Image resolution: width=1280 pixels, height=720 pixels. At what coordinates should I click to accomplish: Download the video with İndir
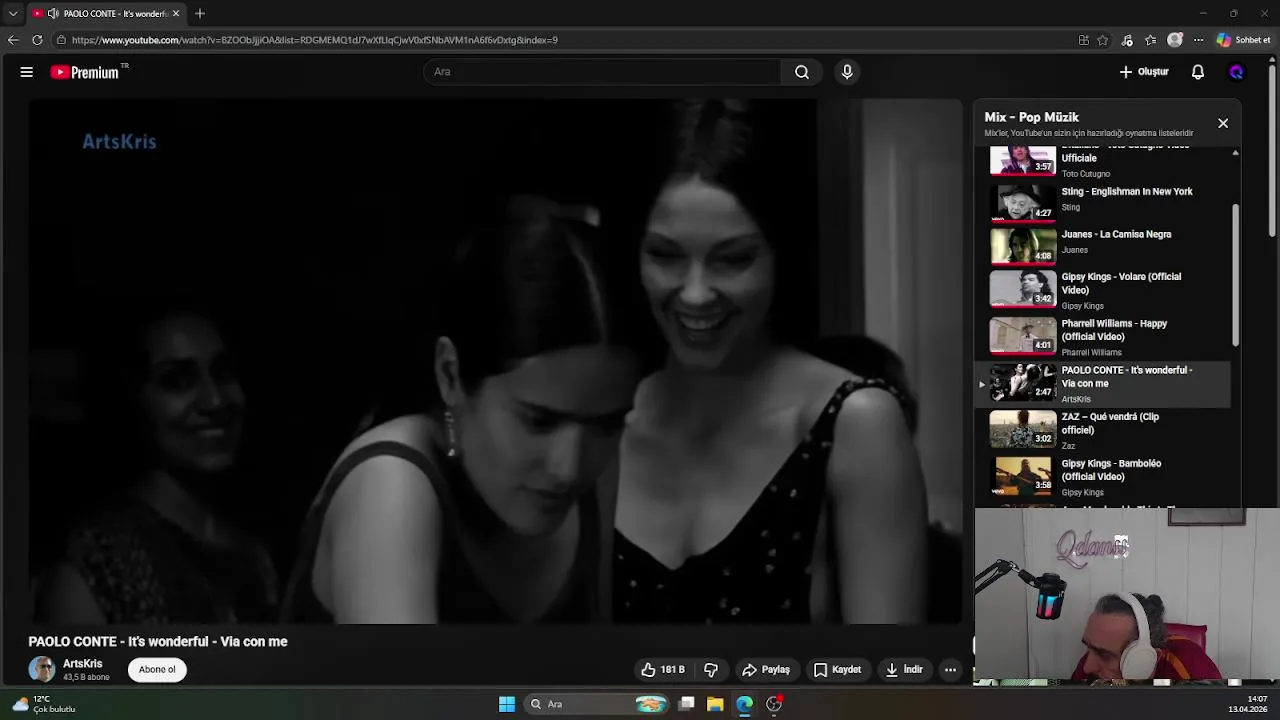pyautogui.click(x=904, y=670)
